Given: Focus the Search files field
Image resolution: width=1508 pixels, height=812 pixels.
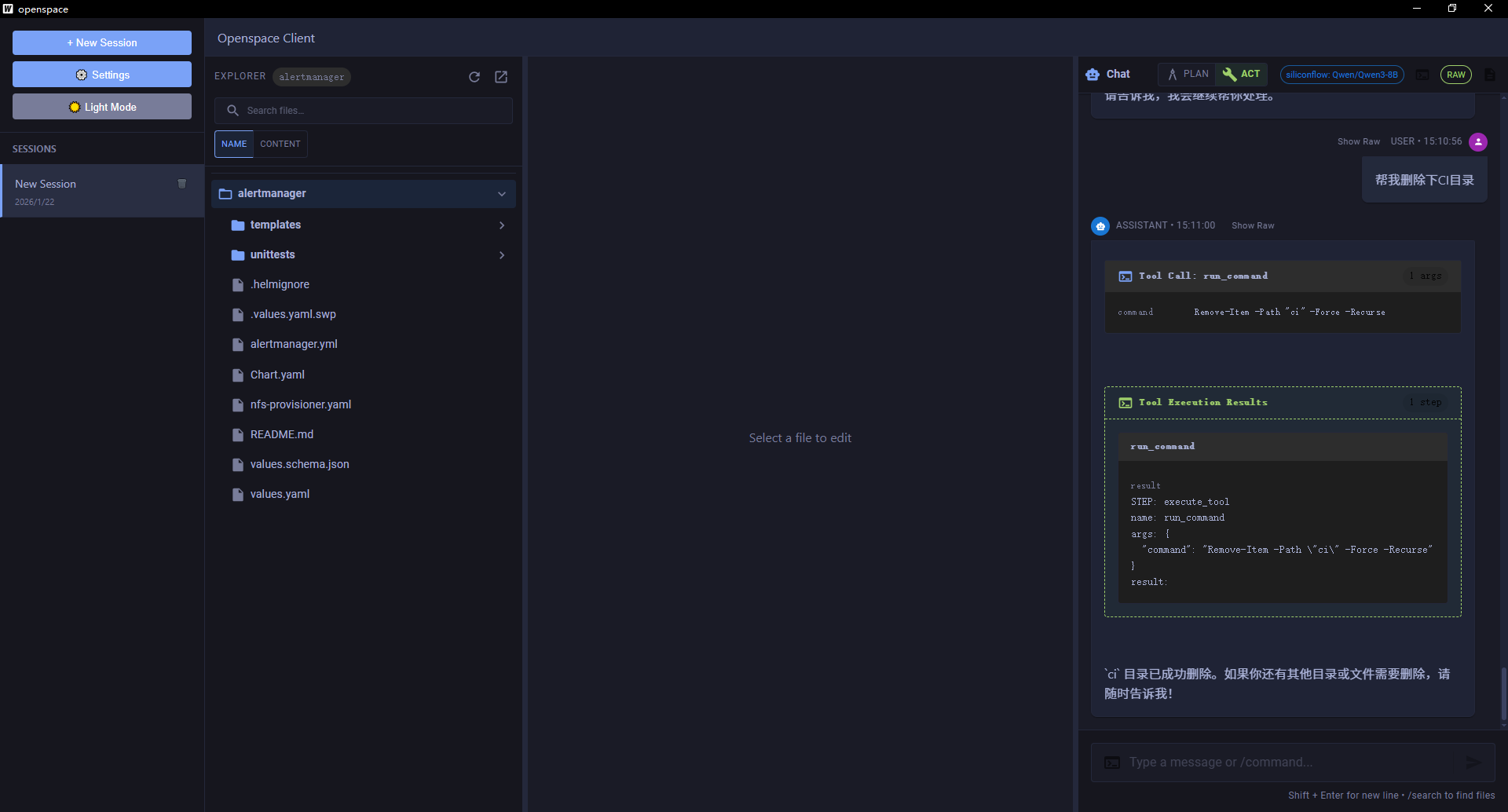Looking at the screenshot, I should tap(364, 111).
